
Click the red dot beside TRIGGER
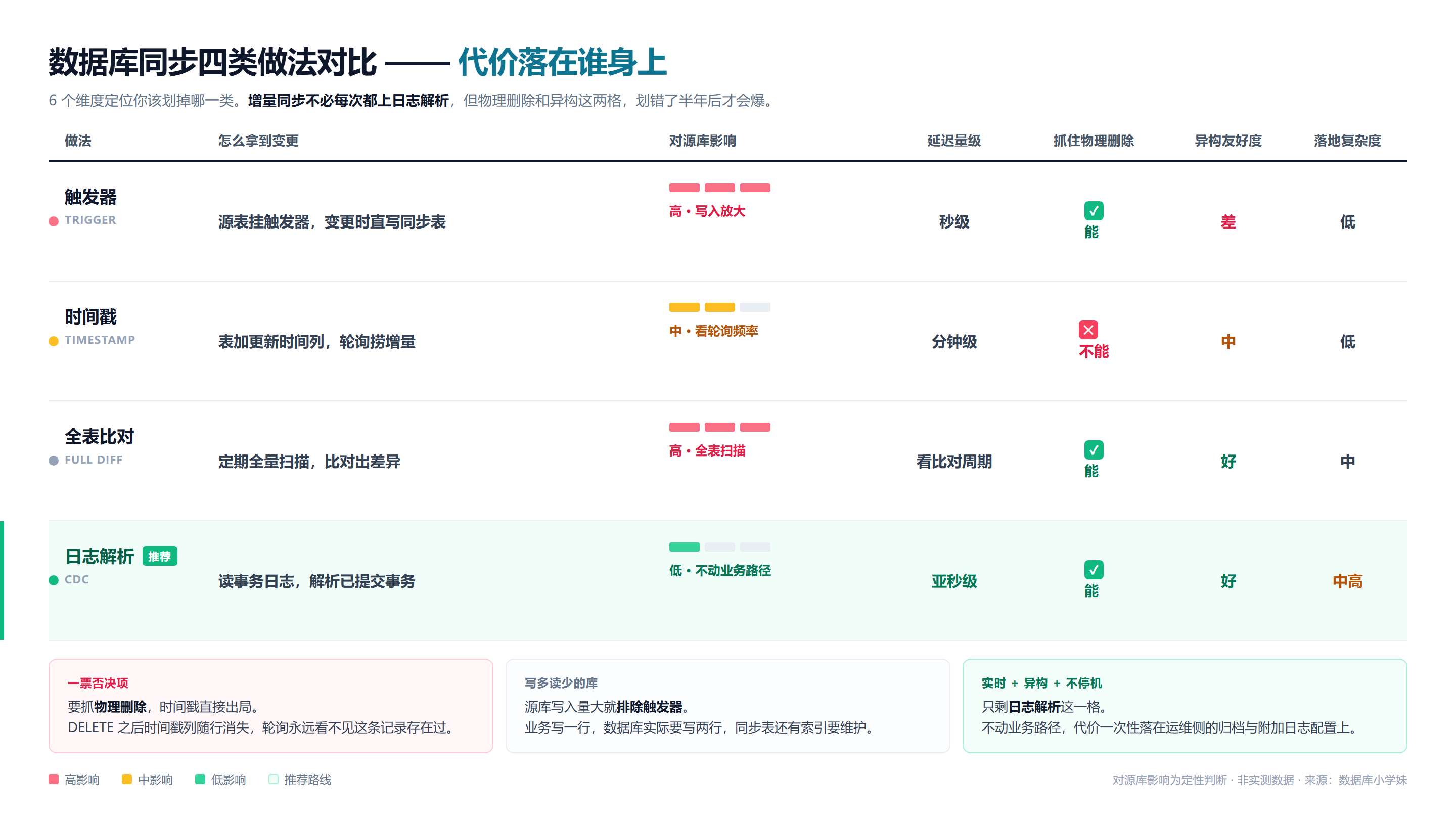(54, 221)
